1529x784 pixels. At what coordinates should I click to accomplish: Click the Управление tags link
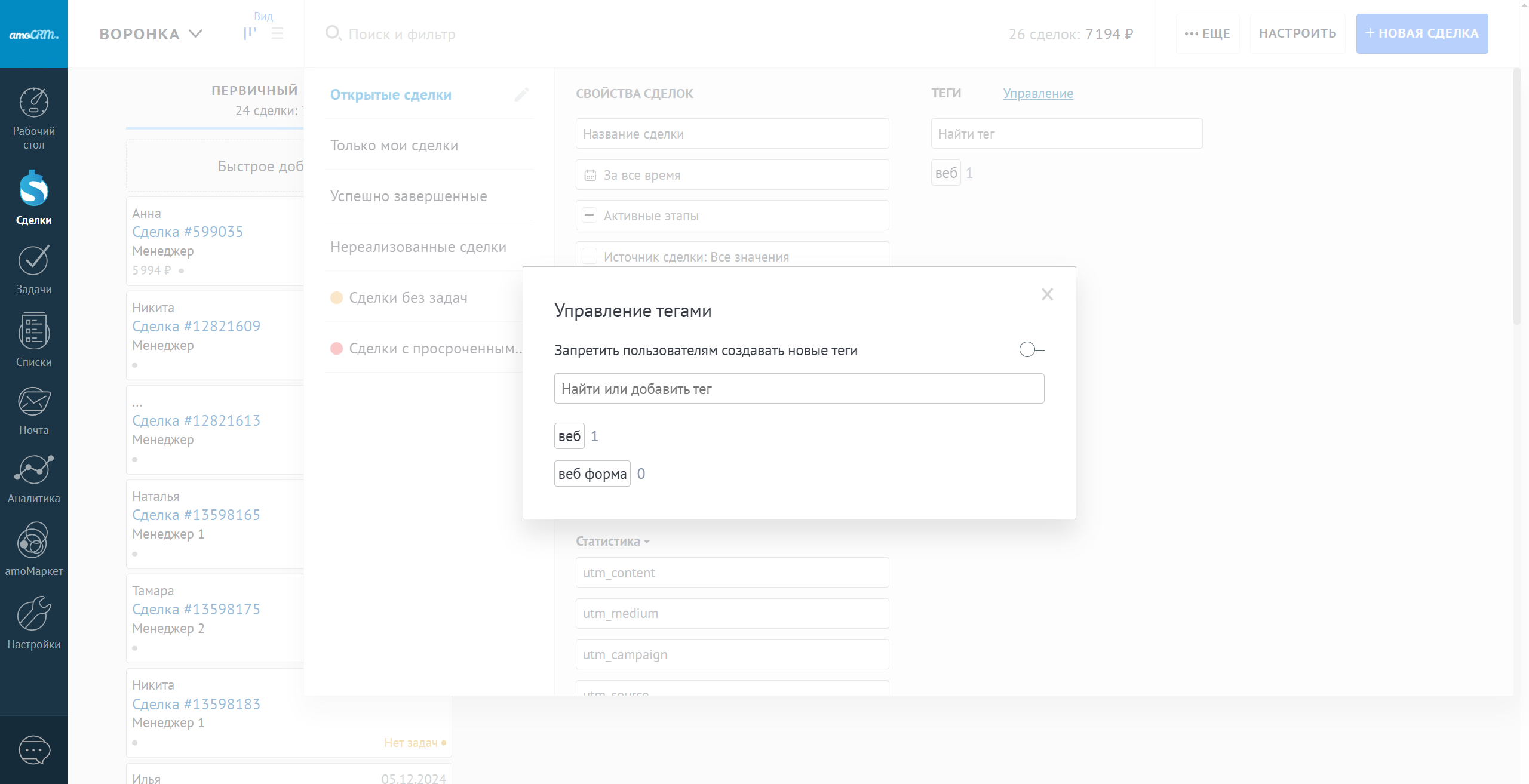point(1037,93)
